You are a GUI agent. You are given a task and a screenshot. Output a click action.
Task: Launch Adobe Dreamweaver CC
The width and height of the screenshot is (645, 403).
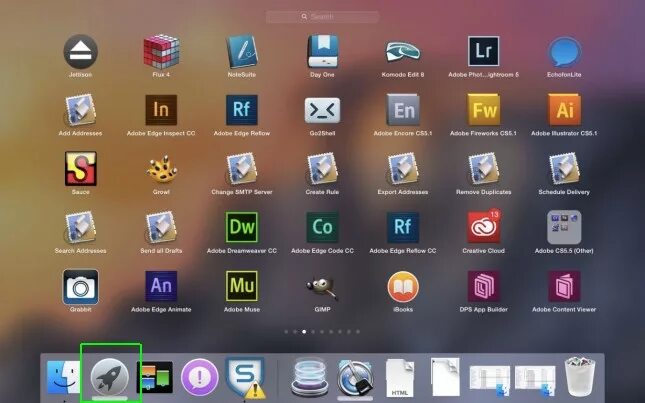coord(242,227)
